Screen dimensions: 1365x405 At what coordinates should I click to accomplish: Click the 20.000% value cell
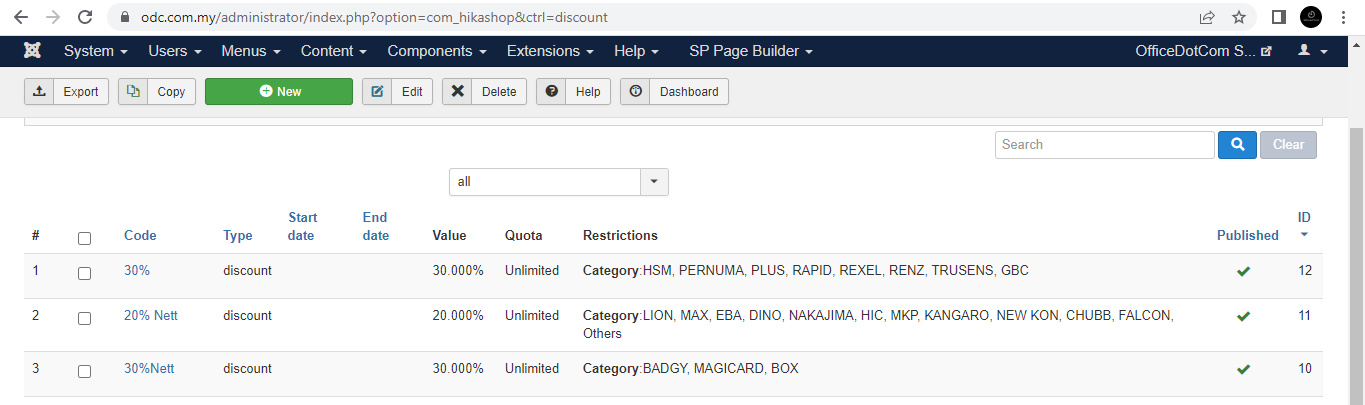tap(458, 316)
